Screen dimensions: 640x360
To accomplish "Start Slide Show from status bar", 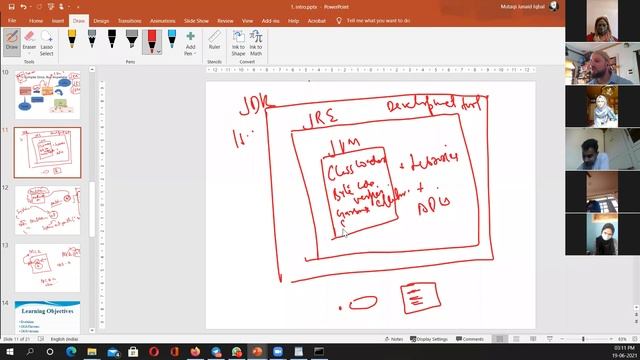I will click(x=550, y=339).
